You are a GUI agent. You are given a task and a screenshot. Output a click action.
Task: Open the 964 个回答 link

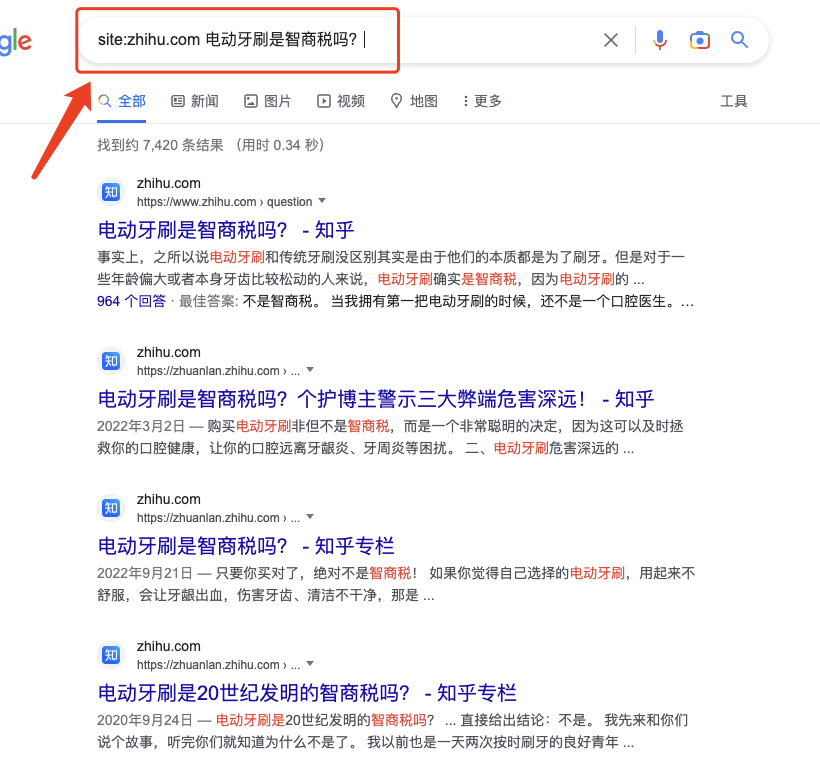[x=131, y=301]
